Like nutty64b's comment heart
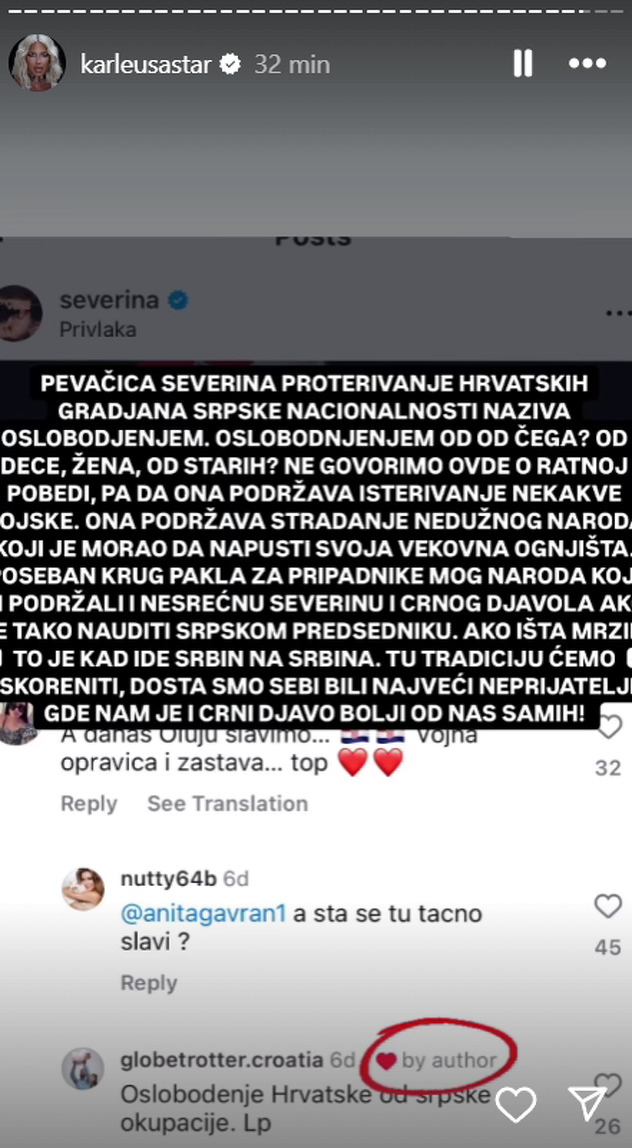The width and height of the screenshot is (632, 1148). coord(607,906)
